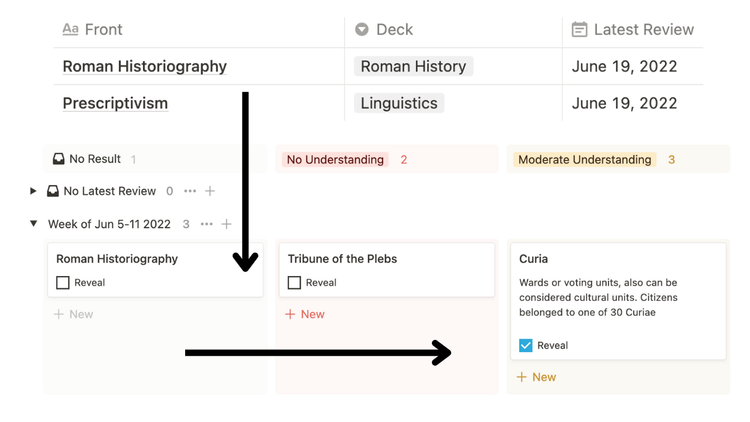Click the Front column text-type icon
750x422 pixels.
(70, 30)
